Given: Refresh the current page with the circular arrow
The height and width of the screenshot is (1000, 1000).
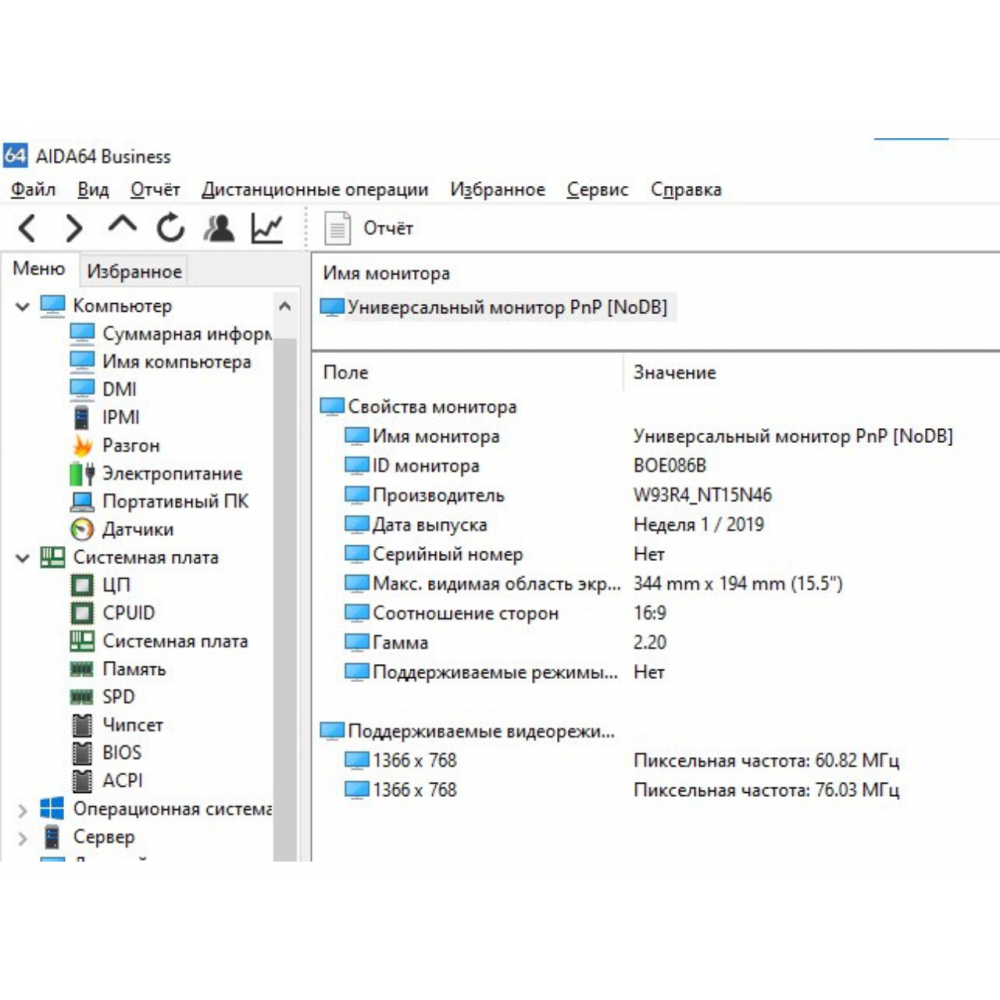Looking at the screenshot, I should point(170,228).
